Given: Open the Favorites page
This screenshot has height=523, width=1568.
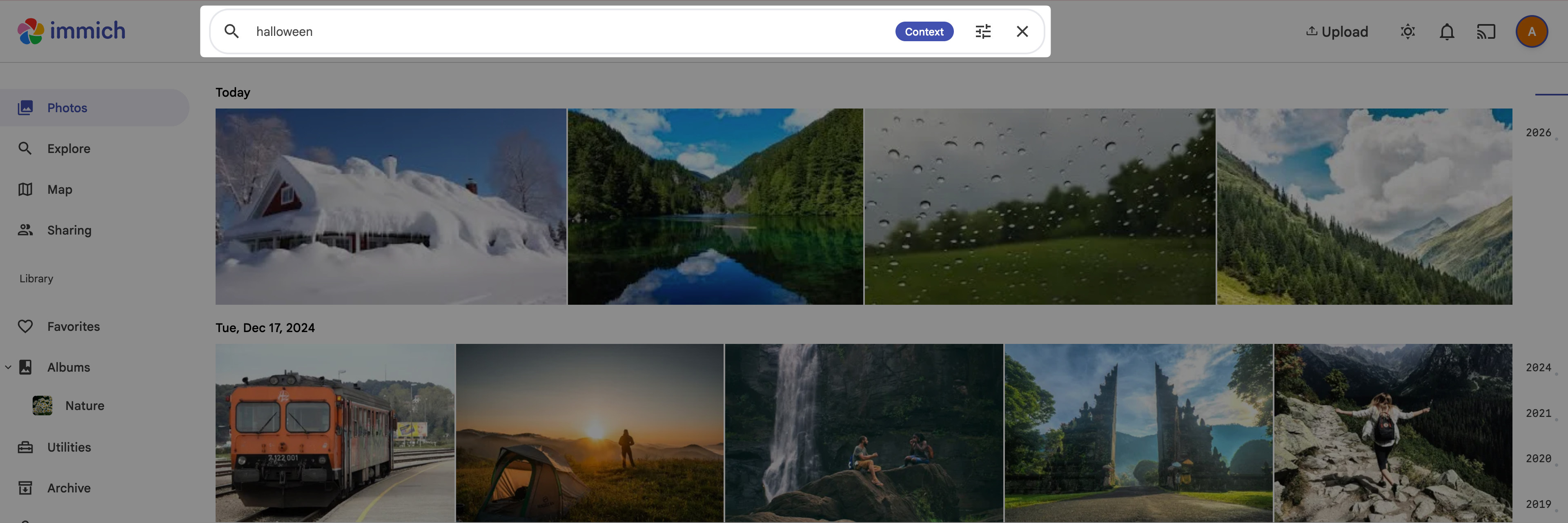Looking at the screenshot, I should 73,326.
